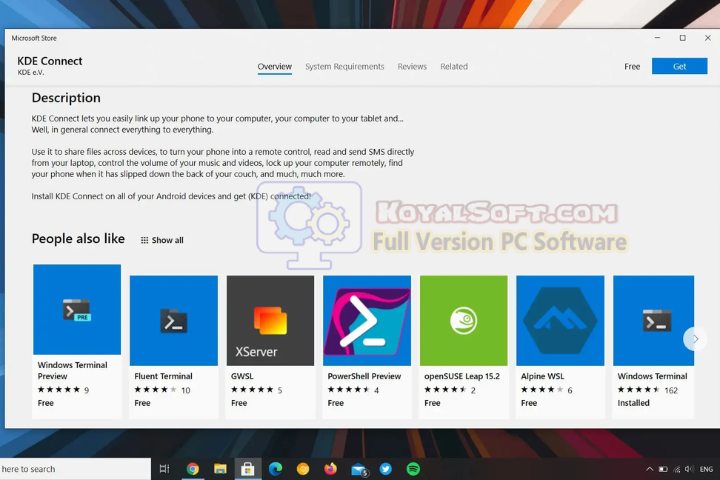Click Installed label under Windows Terminal
Viewport: 720px width, 480px height.
[x=633, y=403]
